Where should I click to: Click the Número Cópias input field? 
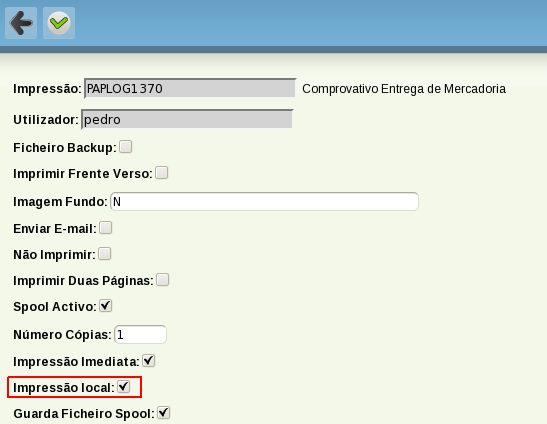[x=141, y=334]
